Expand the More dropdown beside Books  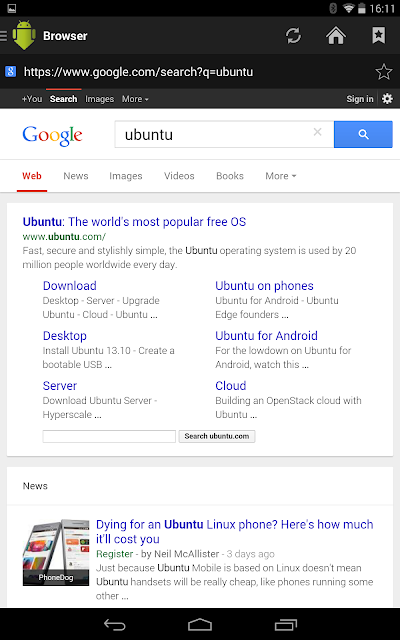(280, 176)
